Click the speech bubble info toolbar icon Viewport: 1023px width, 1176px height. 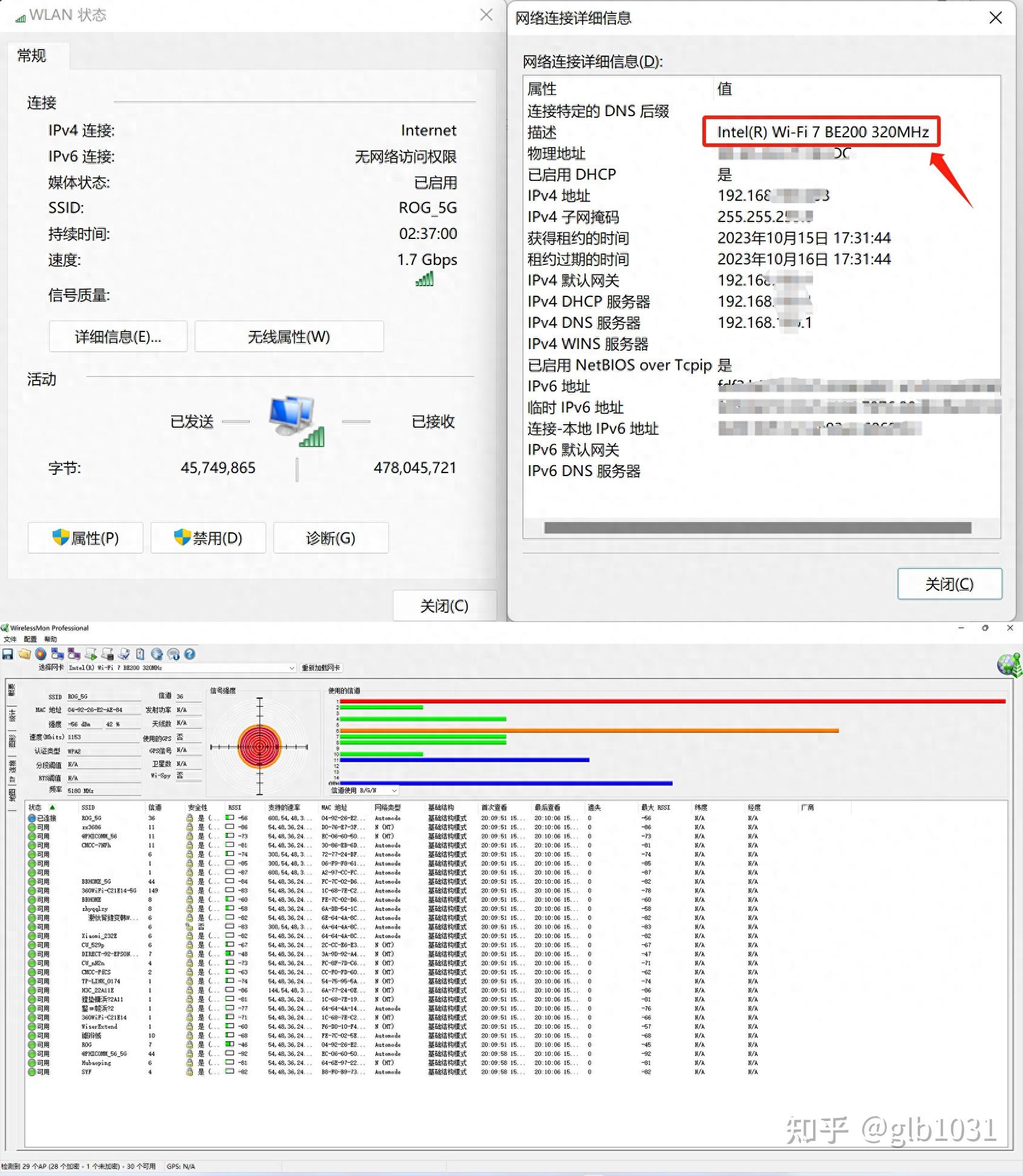click(173, 654)
